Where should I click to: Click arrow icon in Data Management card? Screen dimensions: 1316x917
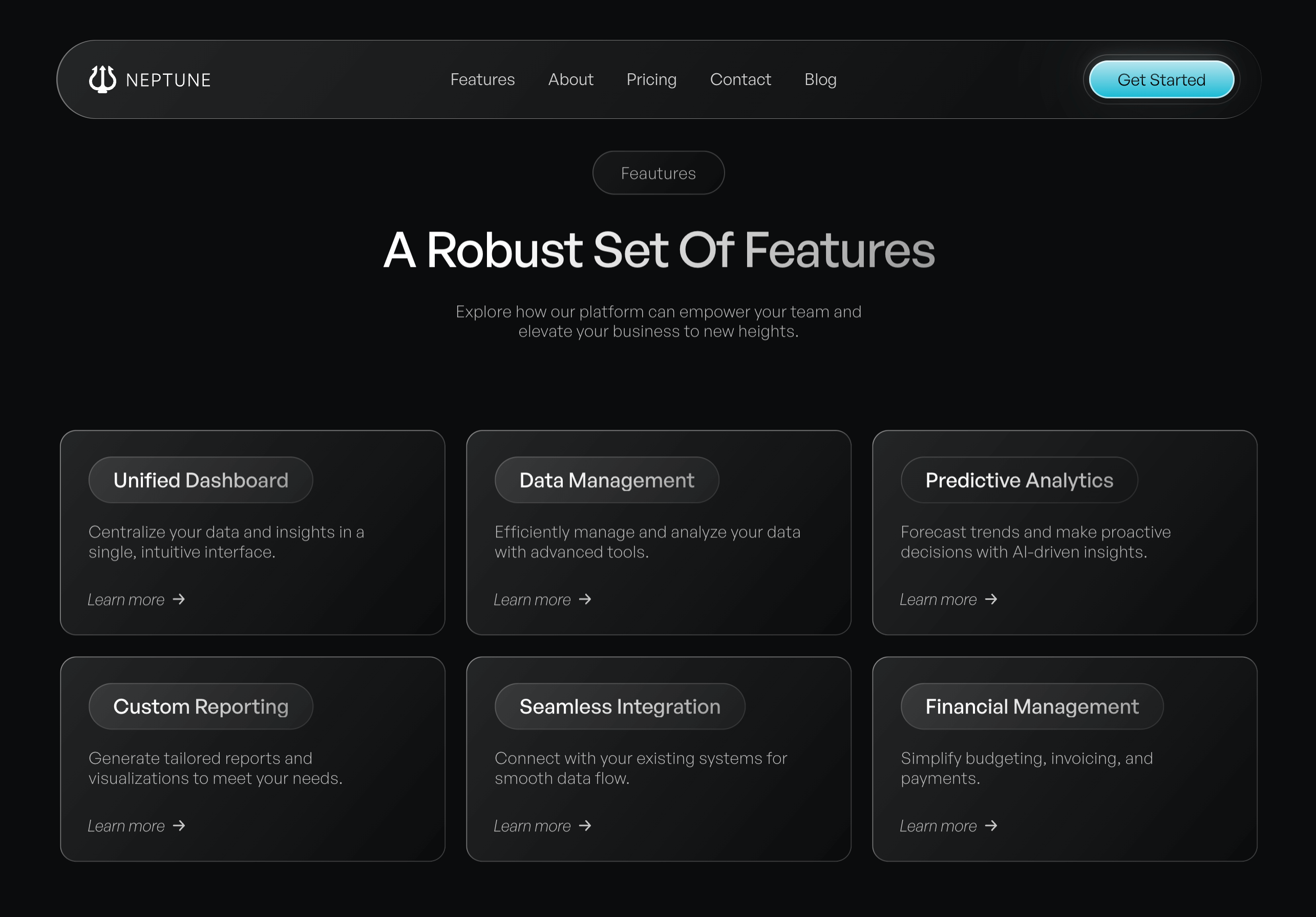click(585, 599)
